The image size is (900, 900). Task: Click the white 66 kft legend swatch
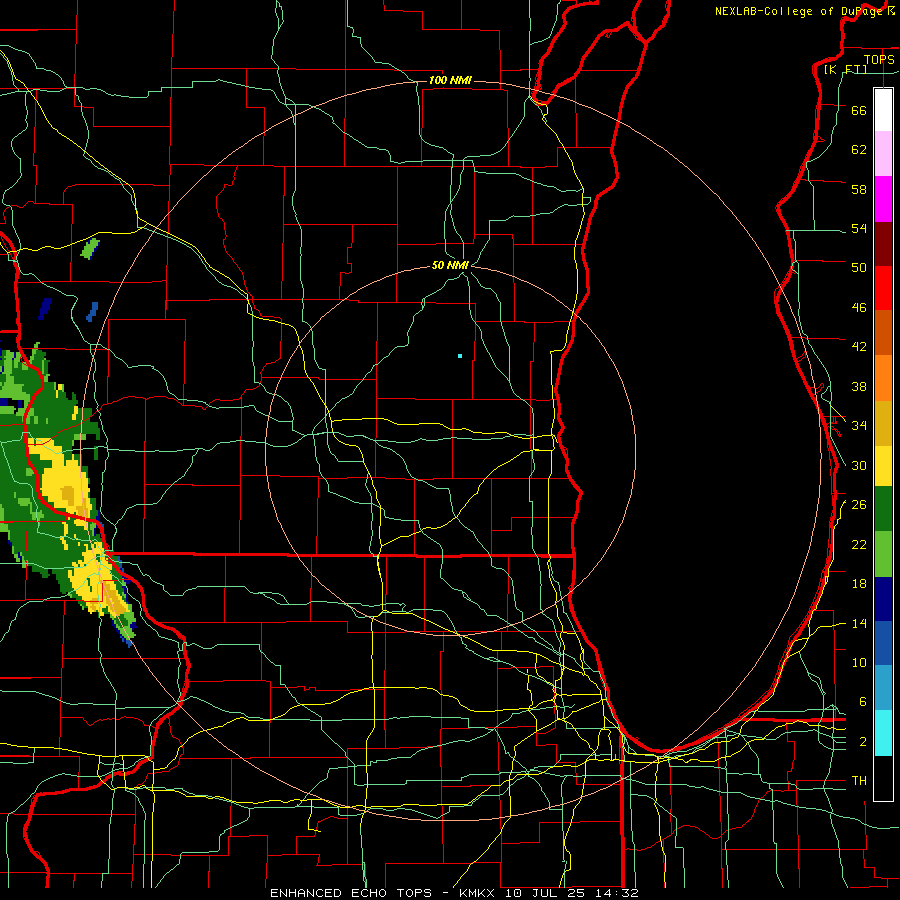coord(883,110)
